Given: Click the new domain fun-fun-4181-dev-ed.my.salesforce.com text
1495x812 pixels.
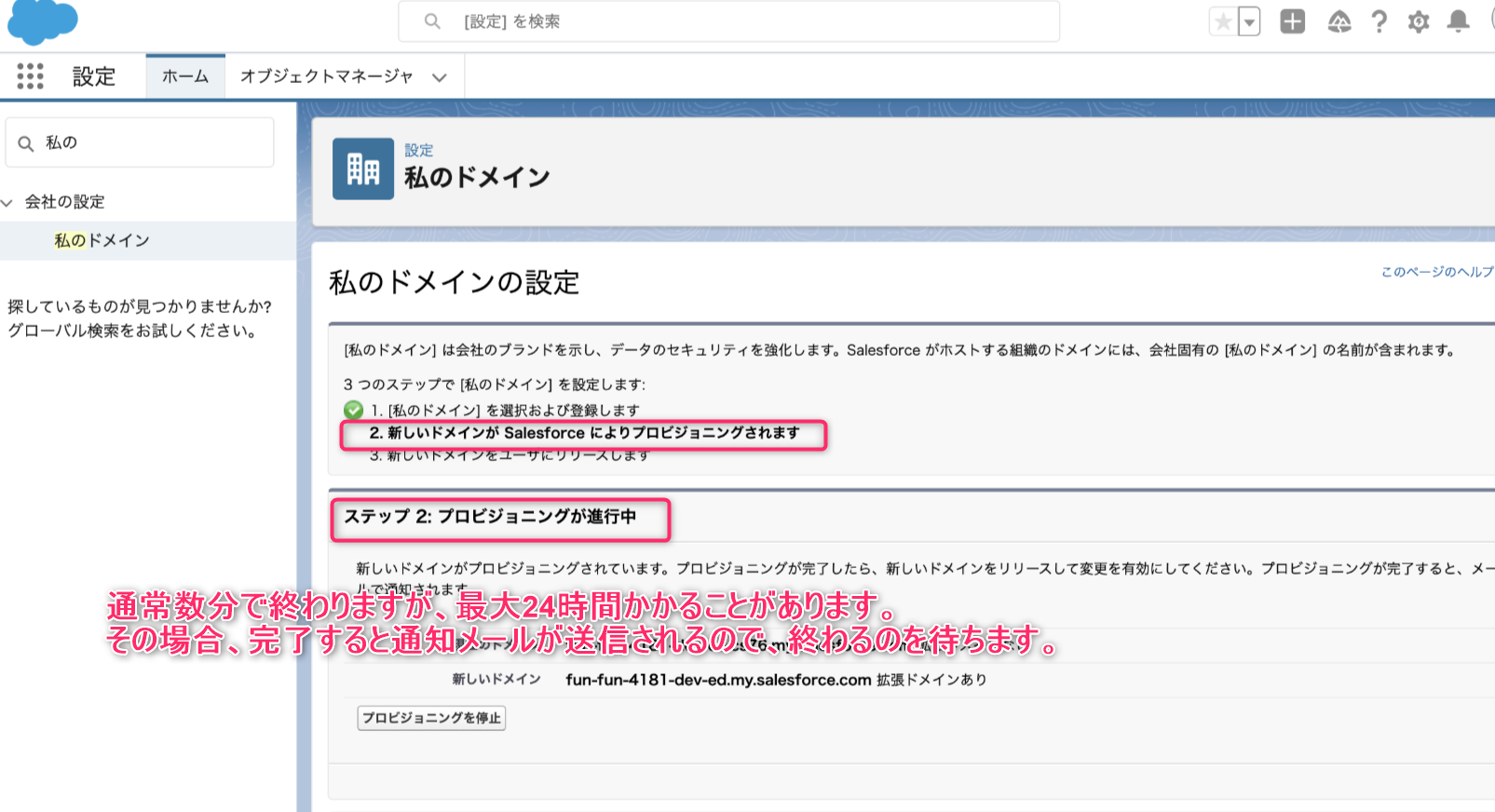Looking at the screenshot, I should tap(718, 680).
